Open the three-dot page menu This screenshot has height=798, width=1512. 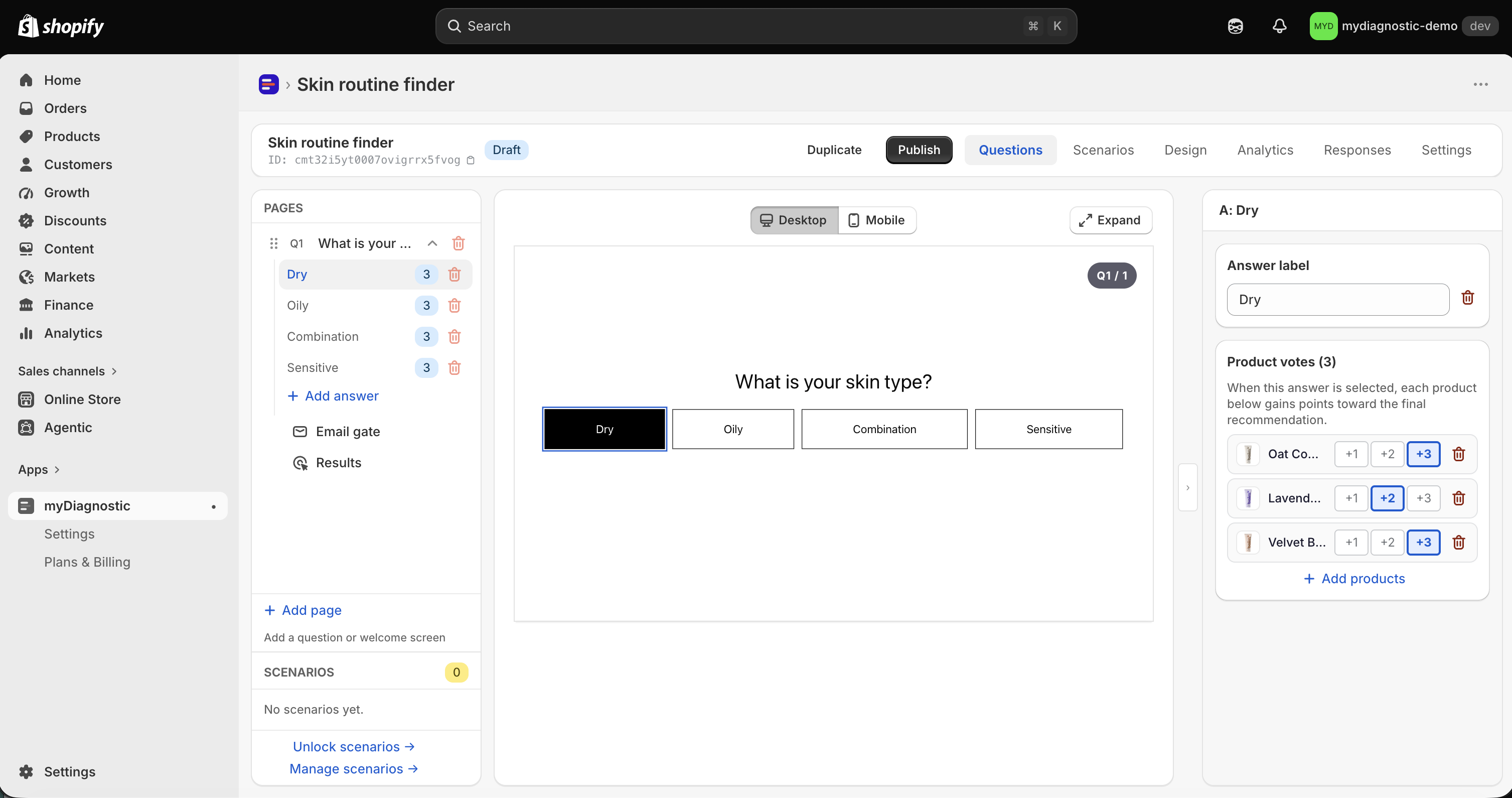(1480, 84)
